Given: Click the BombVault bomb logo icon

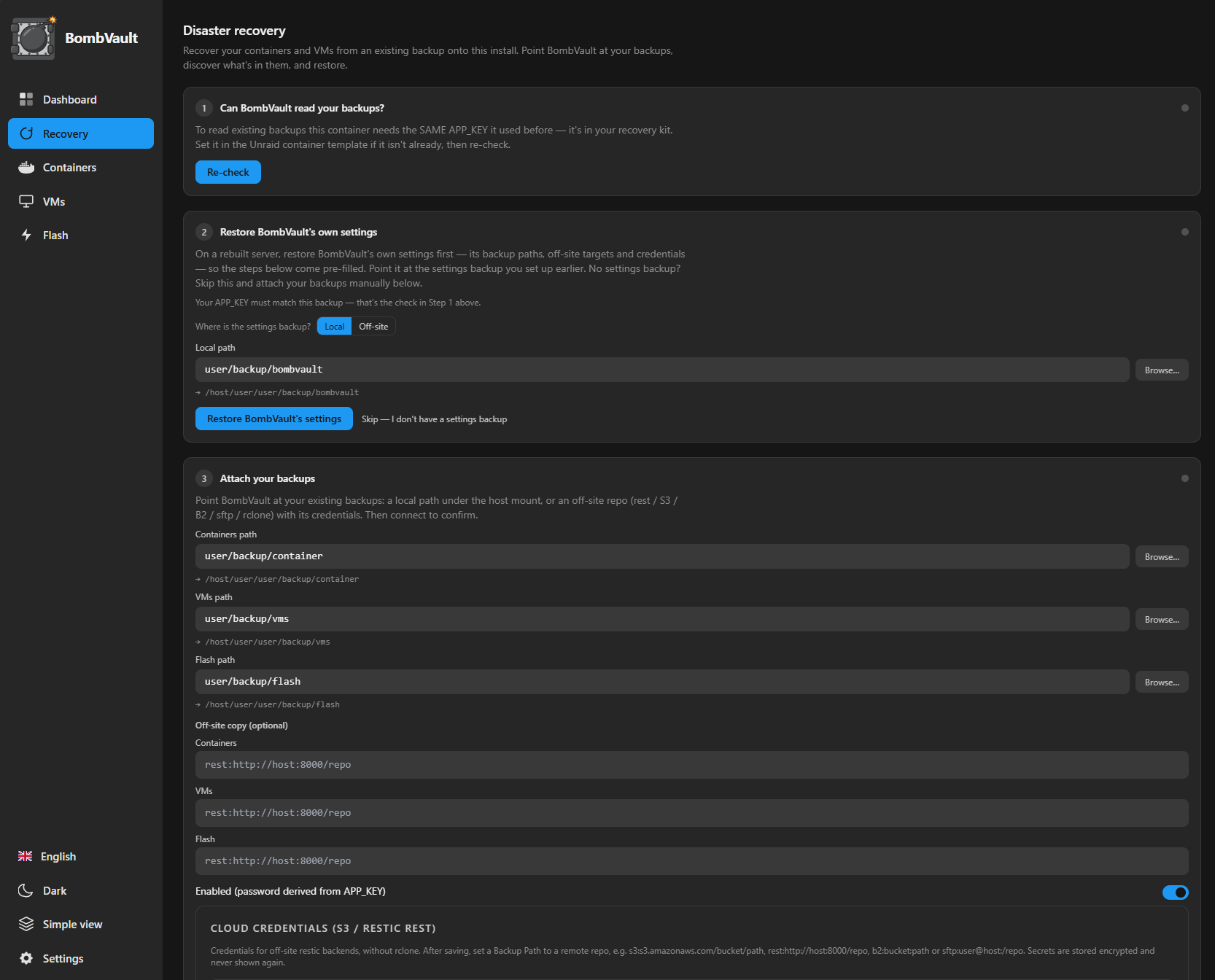Looking at the screenshot, I should (x=34, y=38).
